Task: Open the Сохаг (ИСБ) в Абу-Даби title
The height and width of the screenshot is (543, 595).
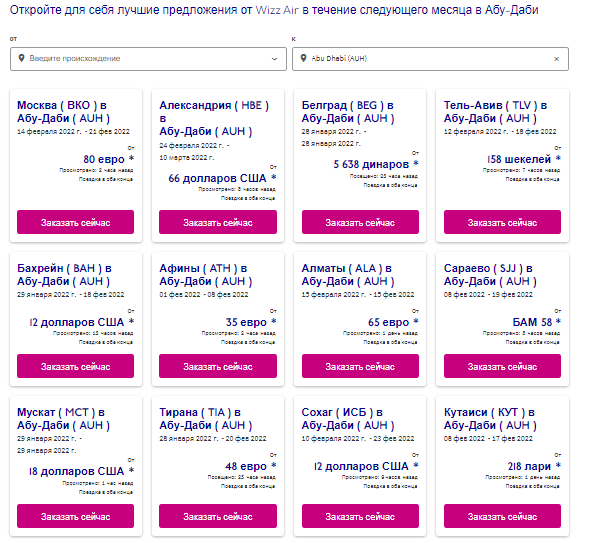Action: (348, 419)
